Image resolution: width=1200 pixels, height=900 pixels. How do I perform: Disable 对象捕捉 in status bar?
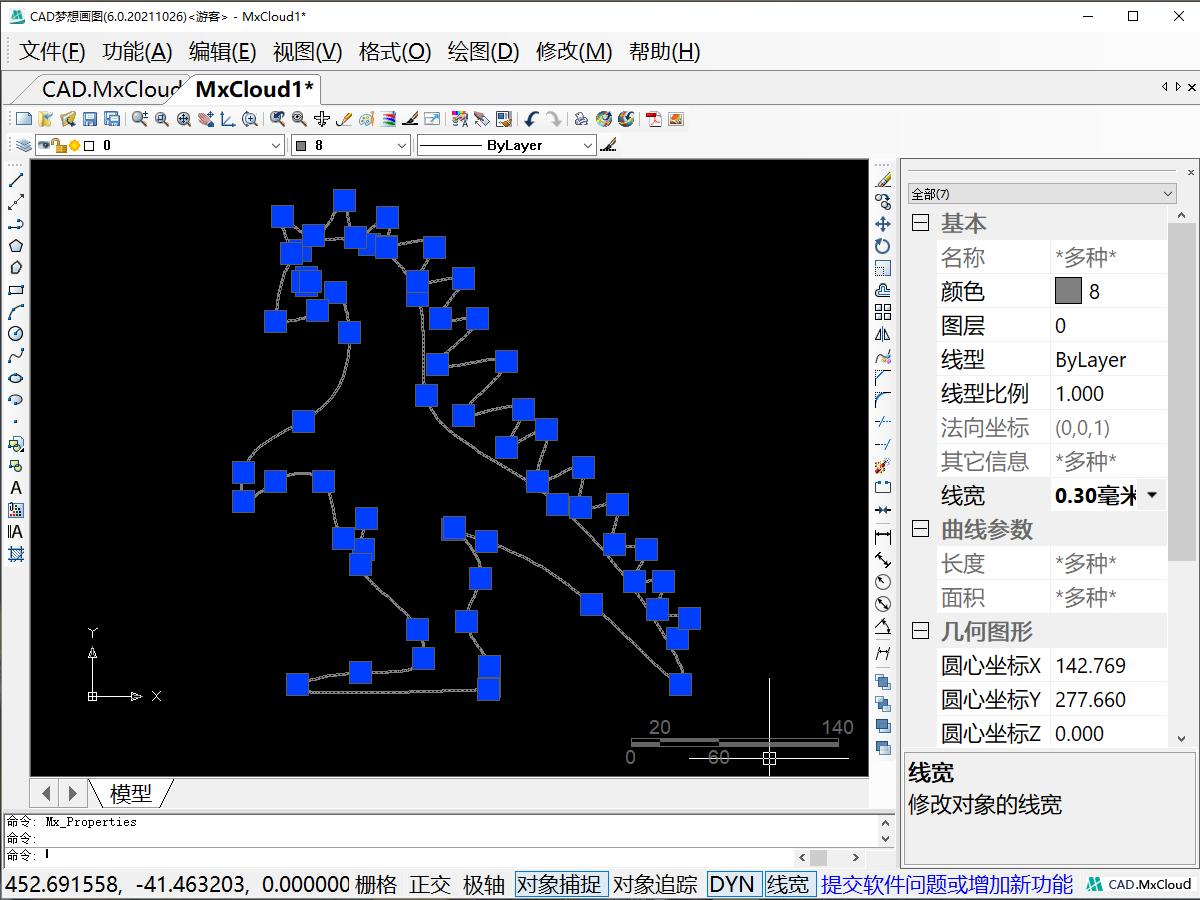tap(560, 884)
